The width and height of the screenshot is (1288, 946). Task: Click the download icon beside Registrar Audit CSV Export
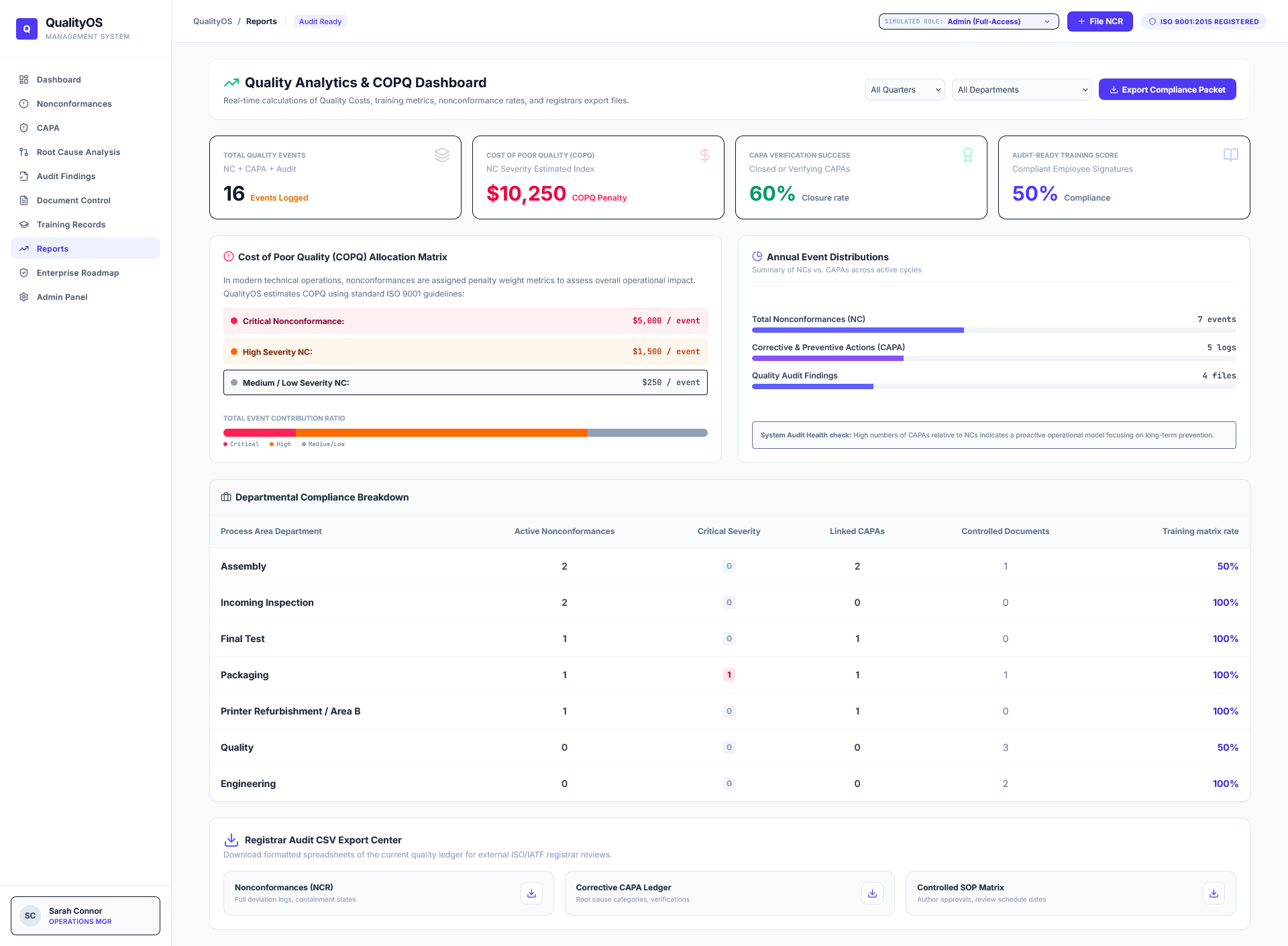(231, 840)
